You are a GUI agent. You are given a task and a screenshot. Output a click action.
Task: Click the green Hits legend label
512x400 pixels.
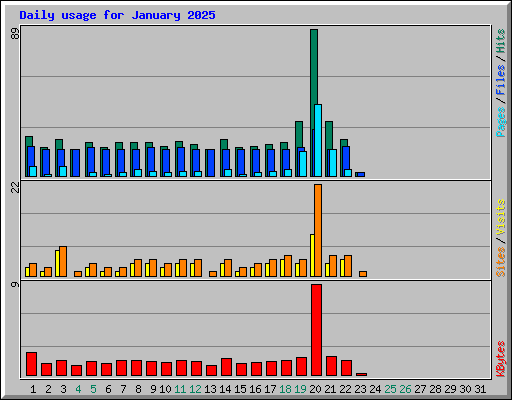[500, 41]
